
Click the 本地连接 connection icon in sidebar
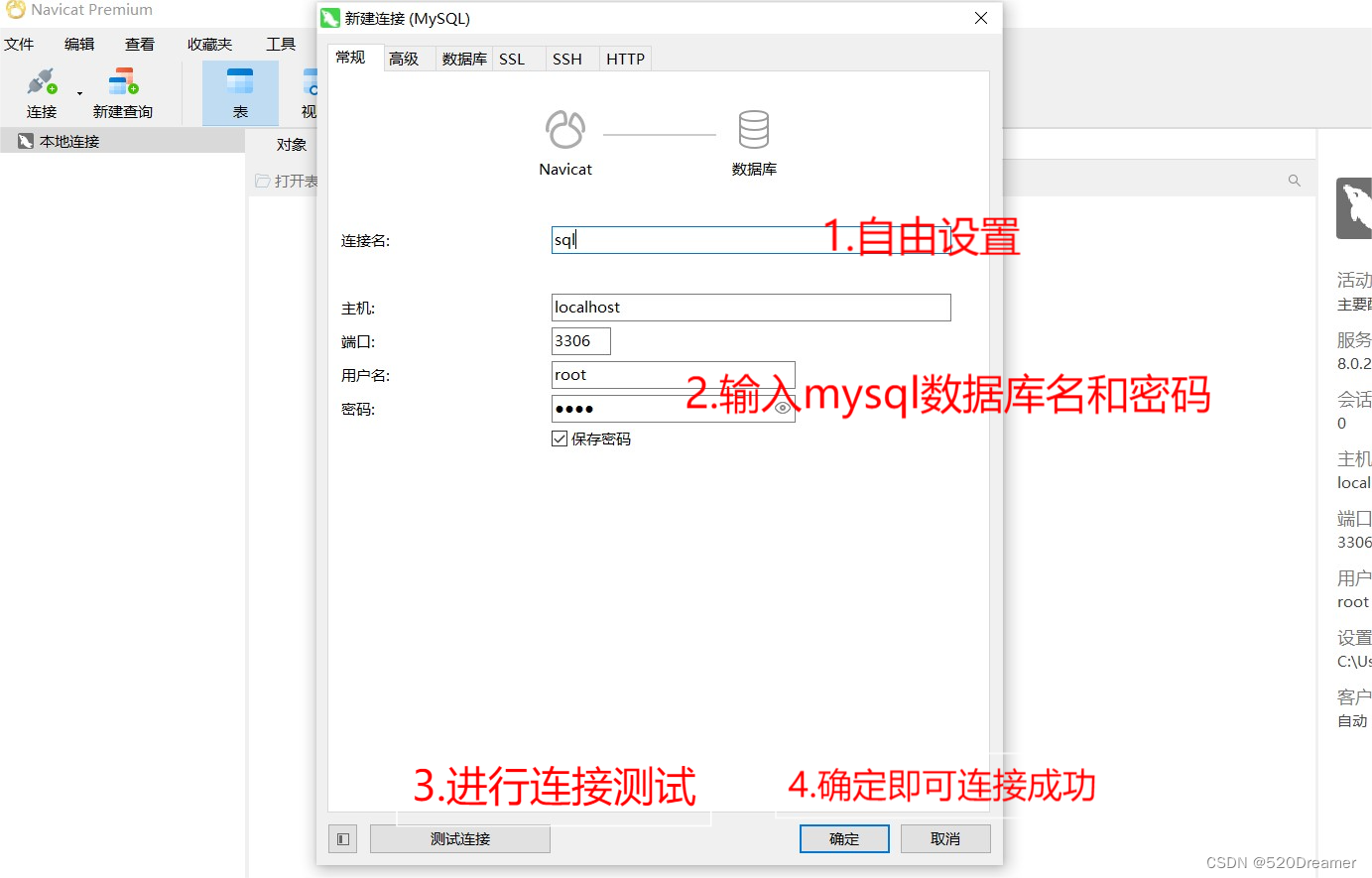(26, 141)
